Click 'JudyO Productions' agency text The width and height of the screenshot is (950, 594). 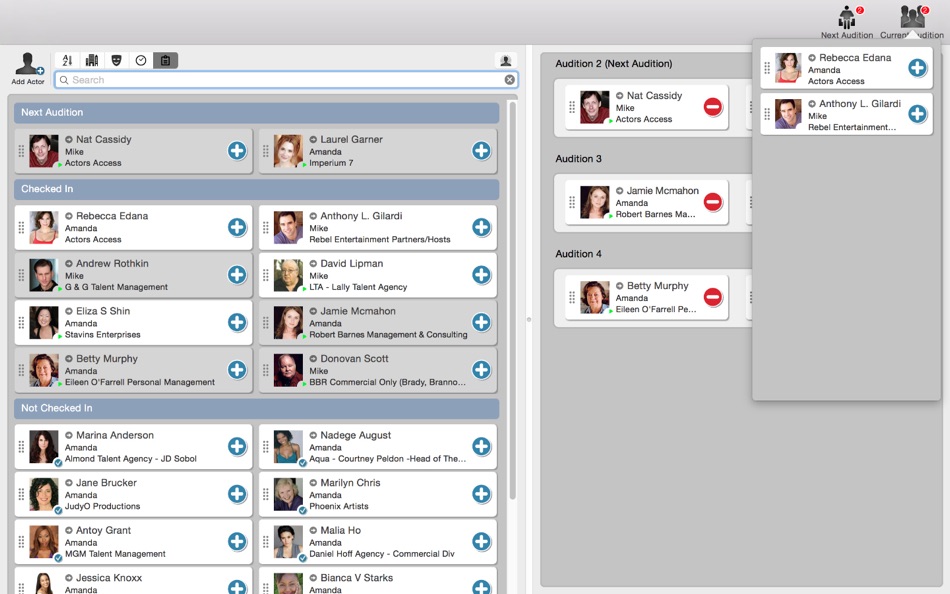coord(102,507)
